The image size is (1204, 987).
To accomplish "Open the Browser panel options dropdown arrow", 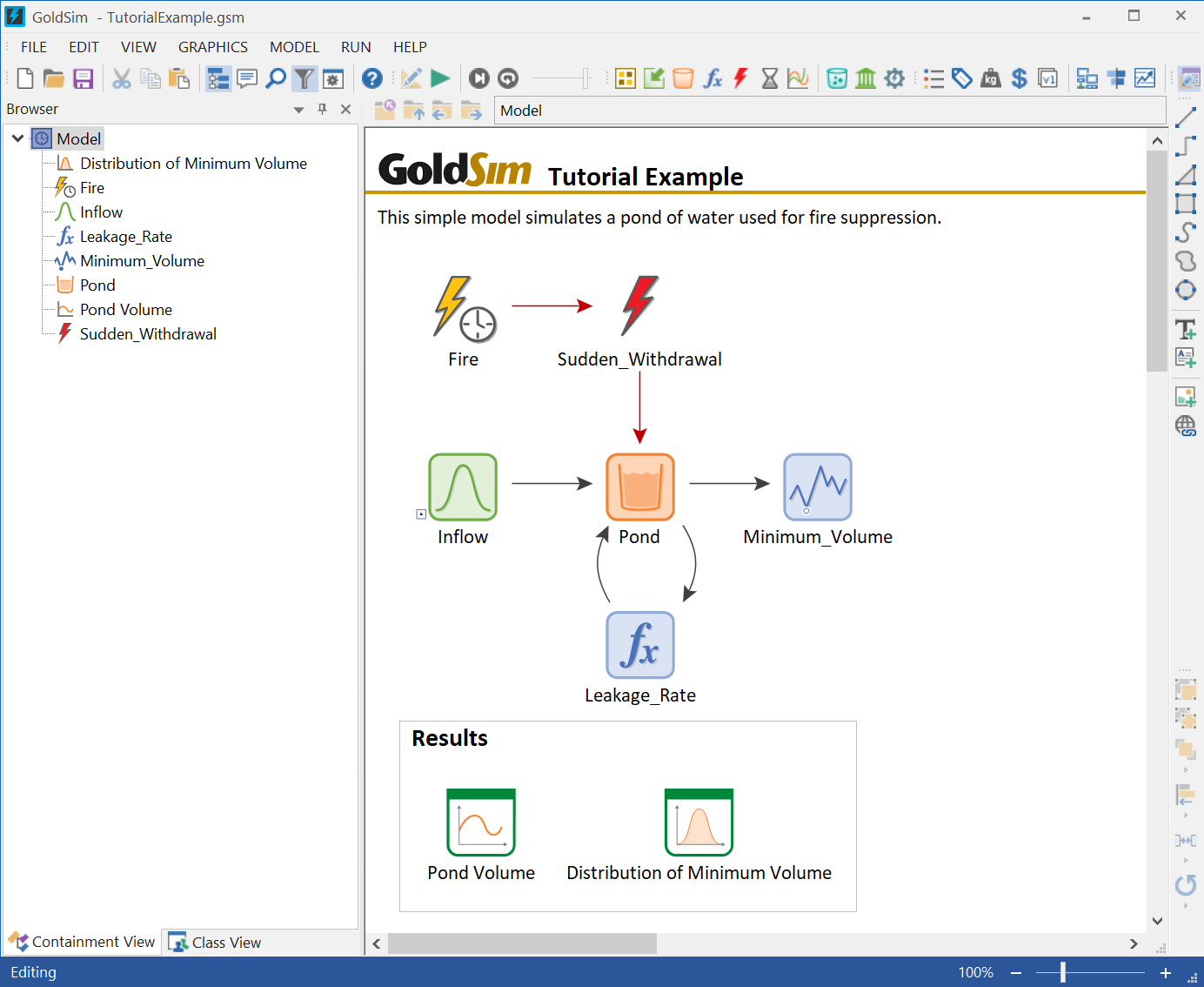I will coord(298,110).
